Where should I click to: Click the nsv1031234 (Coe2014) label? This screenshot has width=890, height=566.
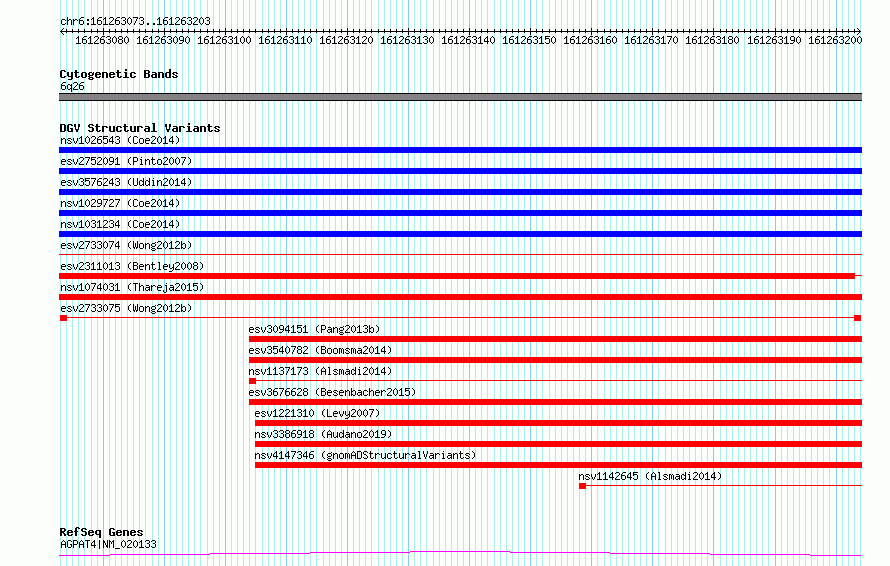tap(120, 224)
